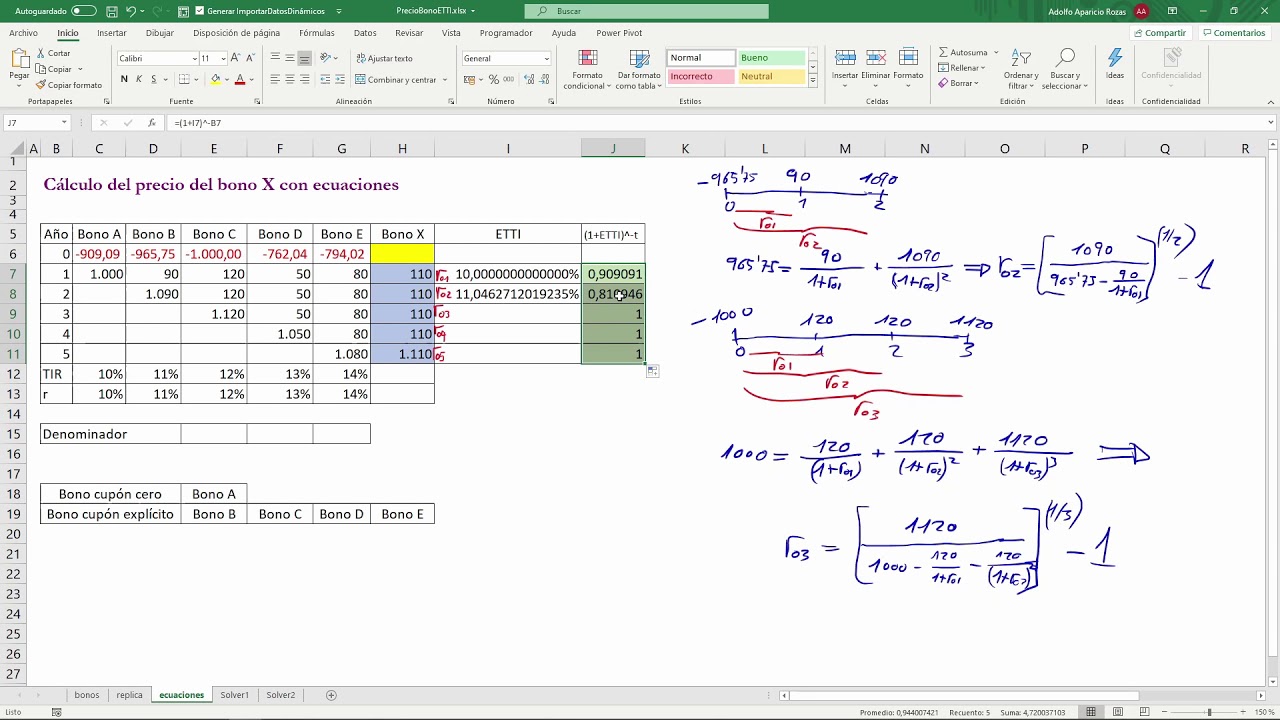Image resolution: width=1280 pixels, height=720 pixels.
Task: Open Buscar y seleccionar magnifier
Action: point(1065,69)
